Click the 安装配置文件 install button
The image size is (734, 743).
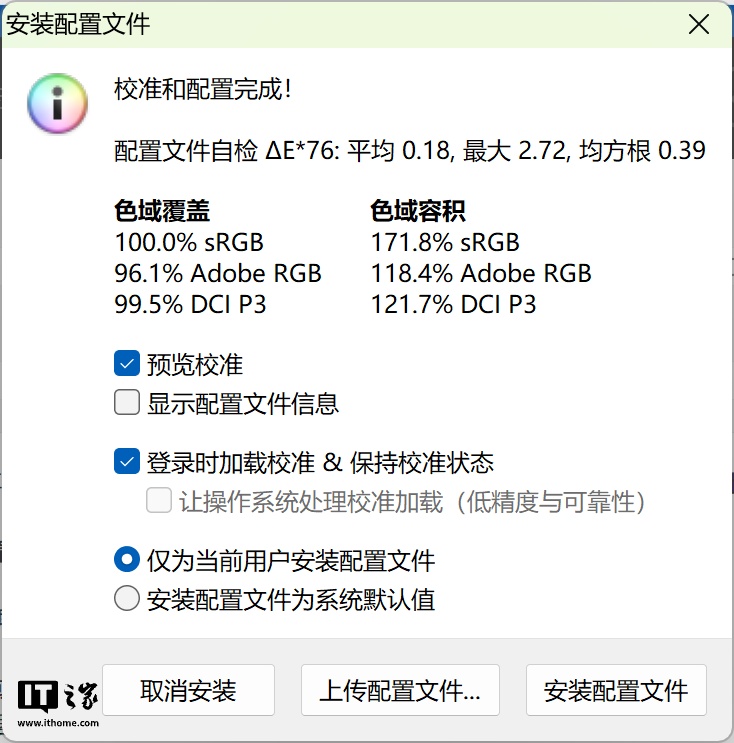(616, 690)
